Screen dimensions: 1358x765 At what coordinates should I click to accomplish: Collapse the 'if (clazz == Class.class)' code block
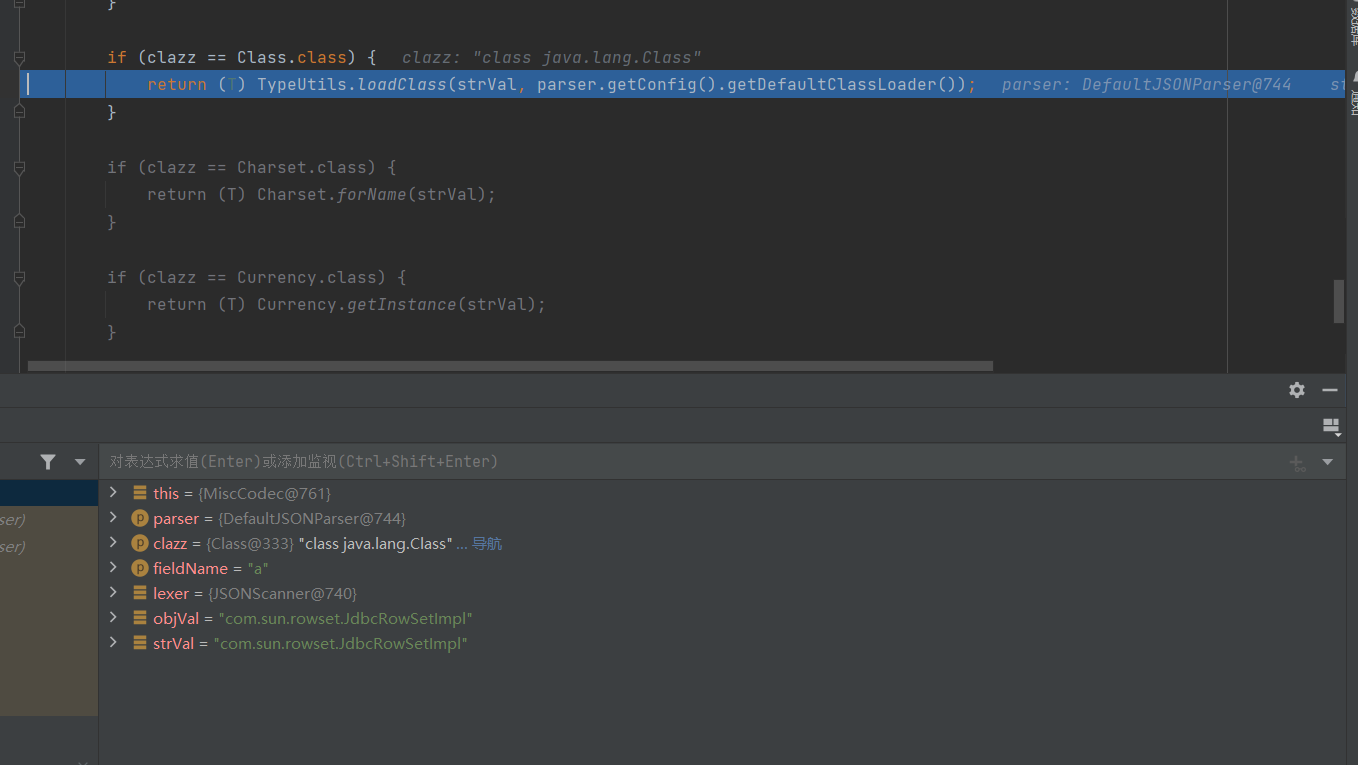coord(19,58)
